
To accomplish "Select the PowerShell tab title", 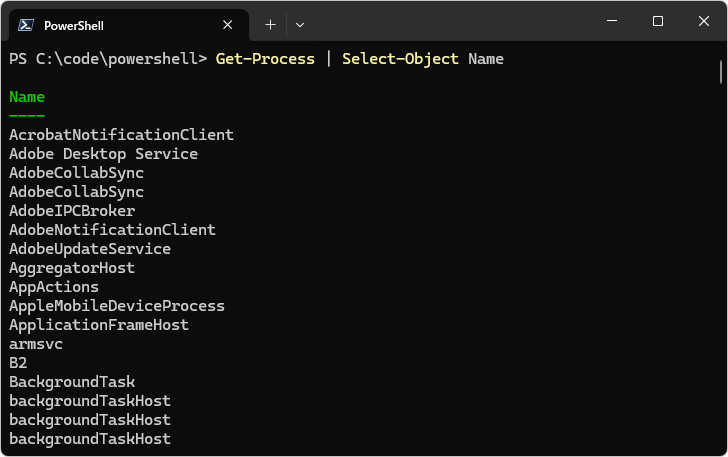I will coord(74,26).
